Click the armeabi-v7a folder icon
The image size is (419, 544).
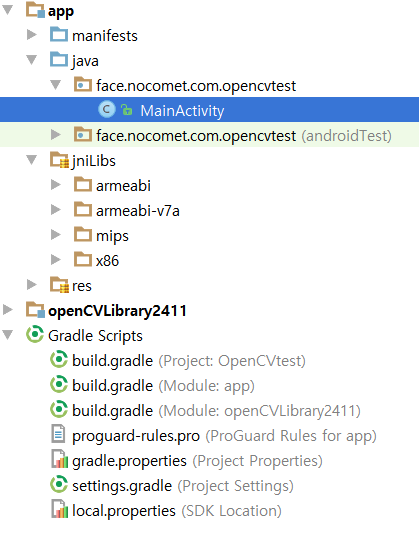pyautogui.click(x=83, y=209)
